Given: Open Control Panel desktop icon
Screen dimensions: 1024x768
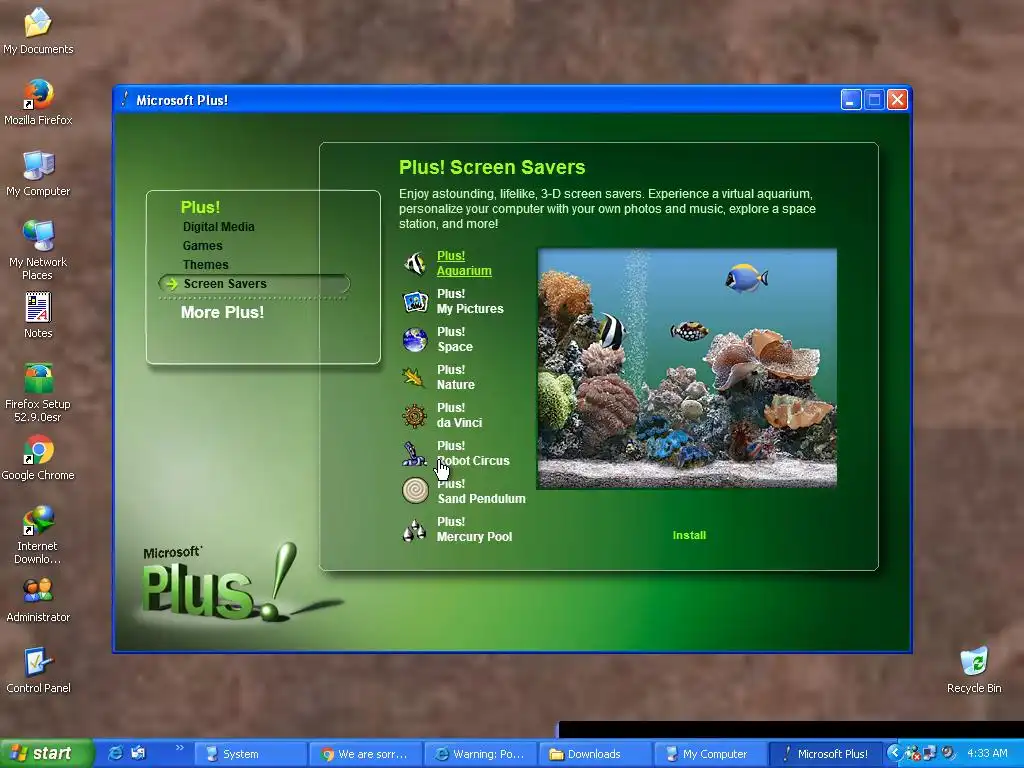Looking at the screenshot, I should pyautogui.click(x=38, y=671).
